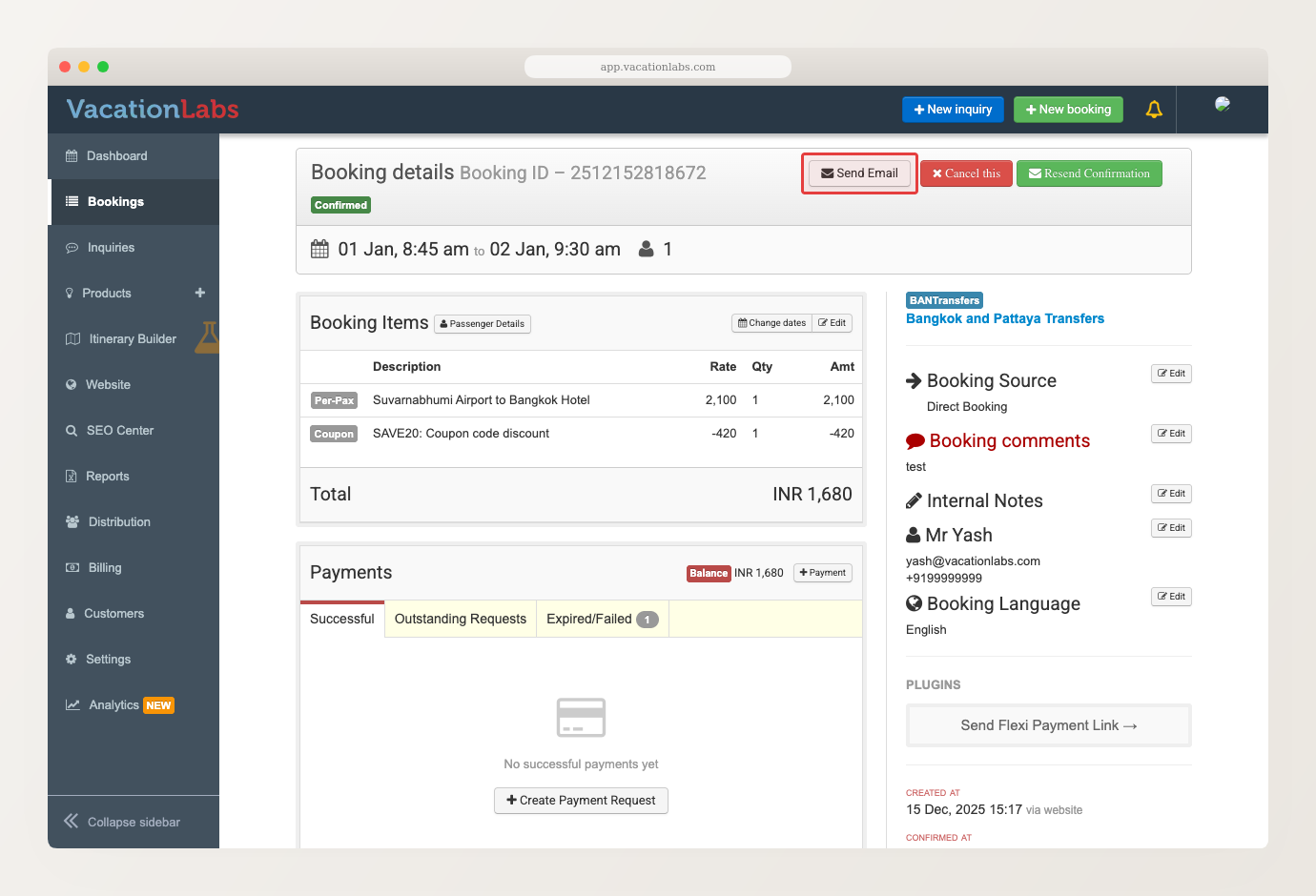The image size is (1316, 896).
Task: Click the SEO Center magnifier icon
Action: point(72,431)
